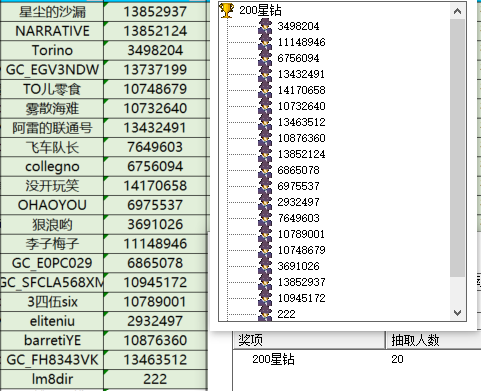This screenshot has width=481, height=391.
Task: Click the avatar icon beside tree entry 10732640
Action: pos(265,106)
